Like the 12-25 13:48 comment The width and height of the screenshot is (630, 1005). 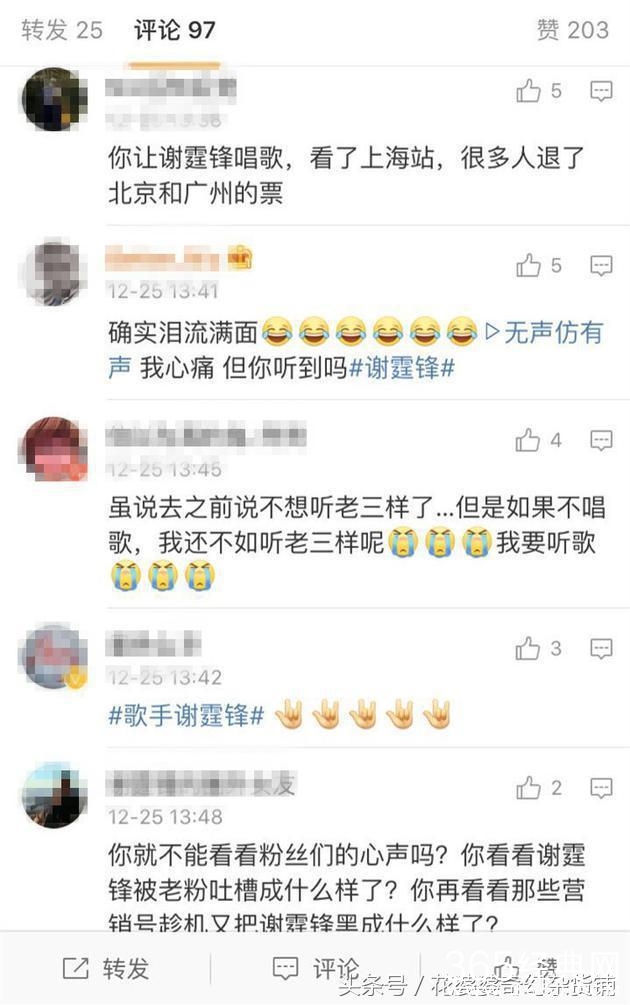[x=538, y=788]
